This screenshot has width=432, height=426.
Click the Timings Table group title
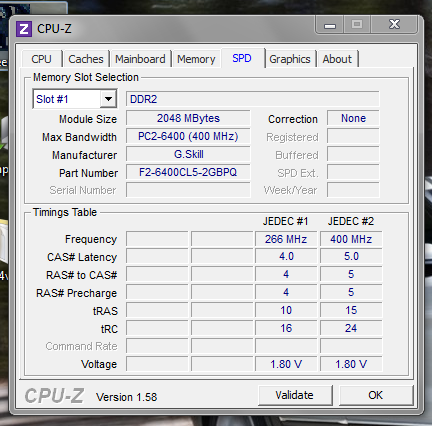coord(65,212)
